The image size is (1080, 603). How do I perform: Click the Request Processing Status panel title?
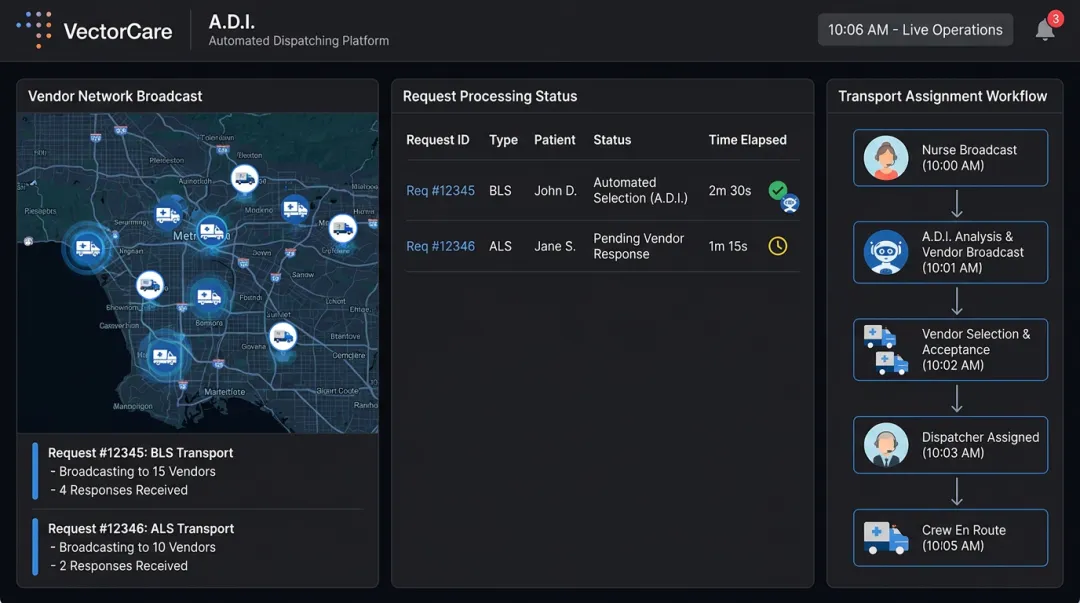point(490,96)
